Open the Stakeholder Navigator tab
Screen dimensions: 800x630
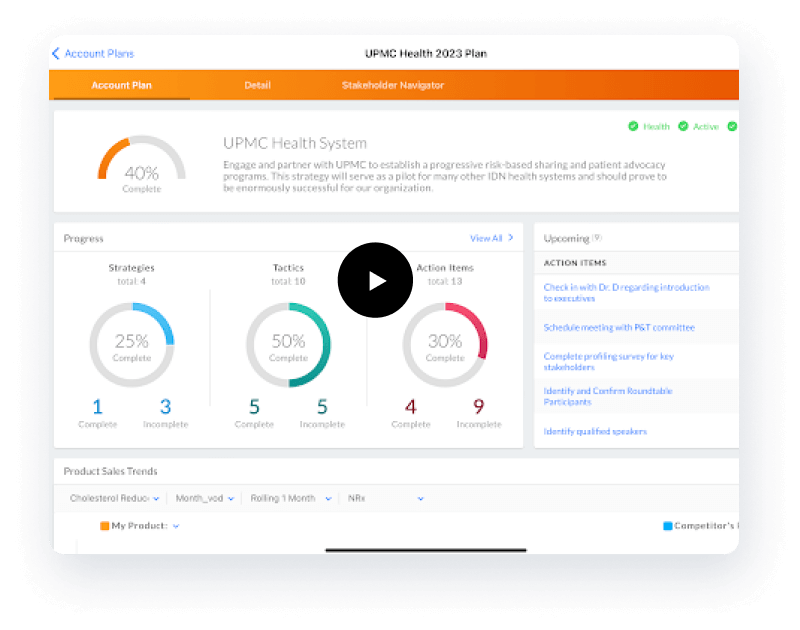pos(393,86)
